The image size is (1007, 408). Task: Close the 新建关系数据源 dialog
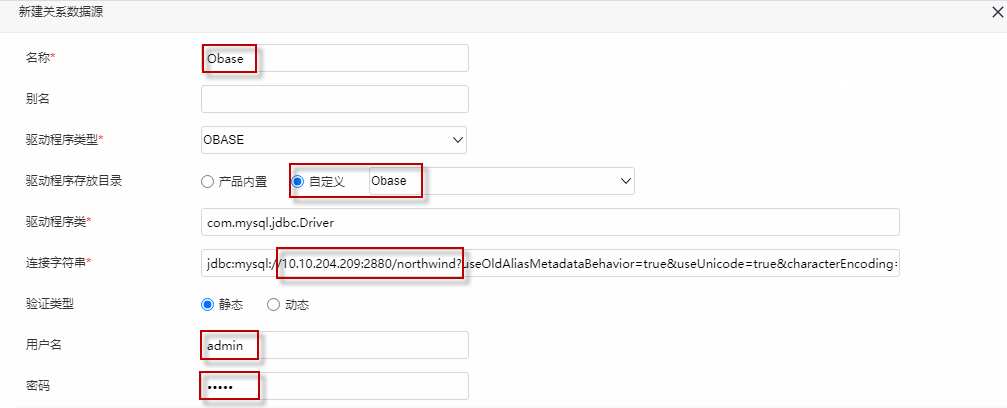[x=997, y=13]
